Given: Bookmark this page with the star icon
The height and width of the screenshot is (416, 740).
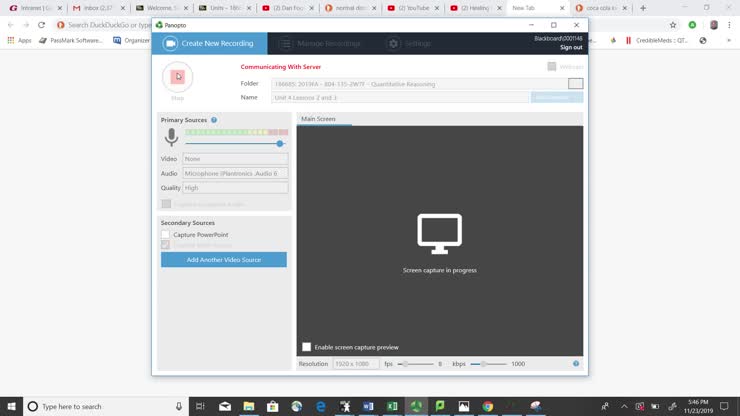Looking at the screenshot, I should point(673,25).
